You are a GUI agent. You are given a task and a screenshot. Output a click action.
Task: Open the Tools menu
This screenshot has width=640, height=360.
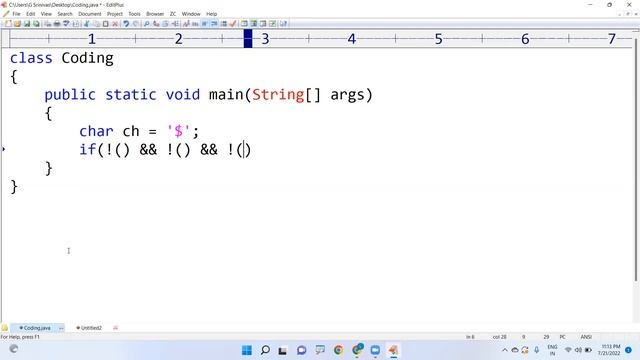134,14
